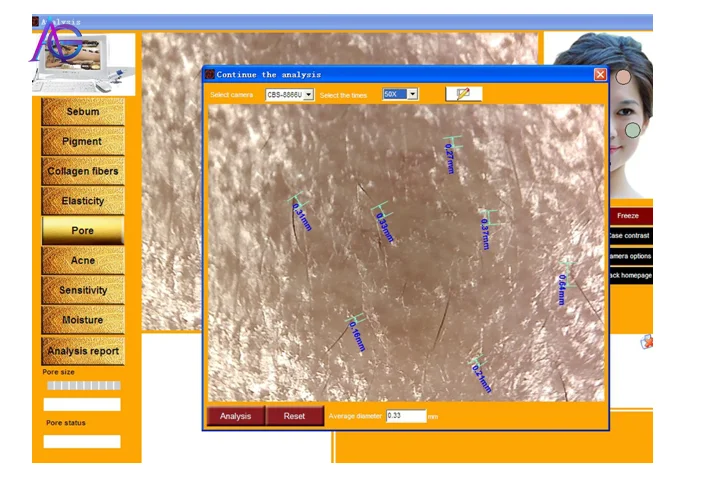702x484 pixels.
Task: Click the red Analysis button in dialog
Action: [236, 416]
